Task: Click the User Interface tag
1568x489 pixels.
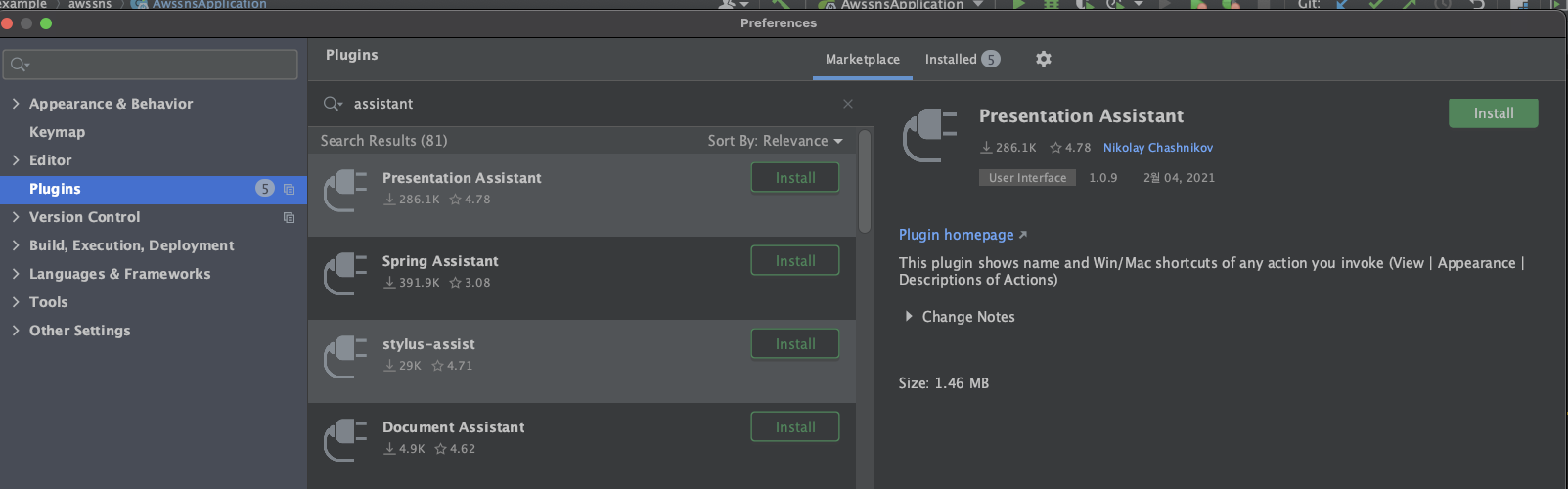Action: pyautogui.click(x=1027, y=178)
